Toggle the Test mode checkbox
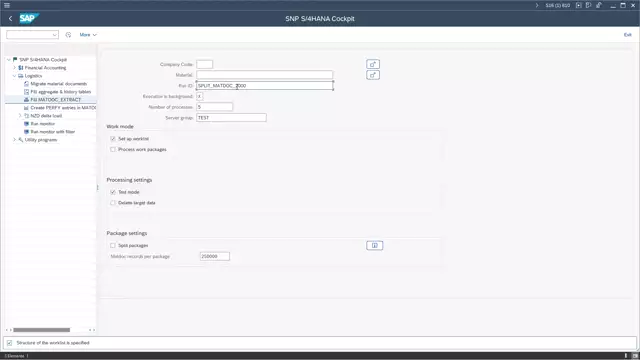This screenshot has height=360, width=640. point(113,192)
